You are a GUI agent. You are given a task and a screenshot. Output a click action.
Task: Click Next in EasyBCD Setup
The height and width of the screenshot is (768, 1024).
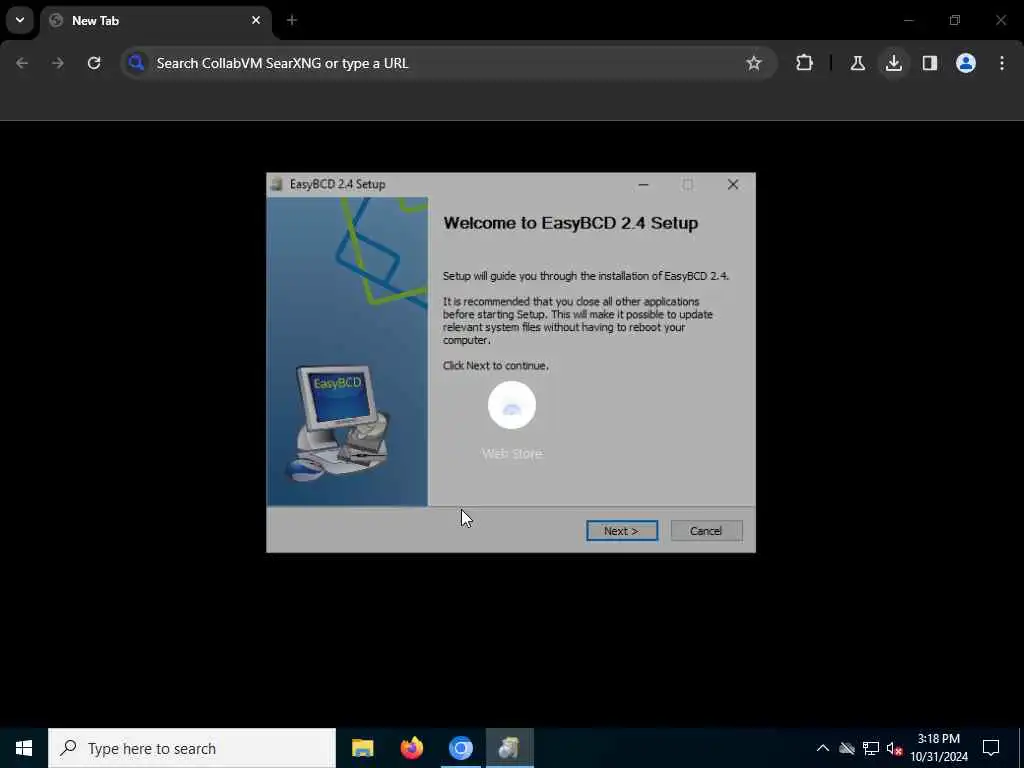(x=622, y=531)
